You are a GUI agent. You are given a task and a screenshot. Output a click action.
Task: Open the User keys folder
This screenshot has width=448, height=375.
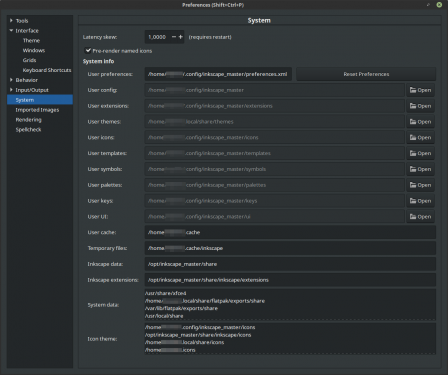[x=420, y=201]
